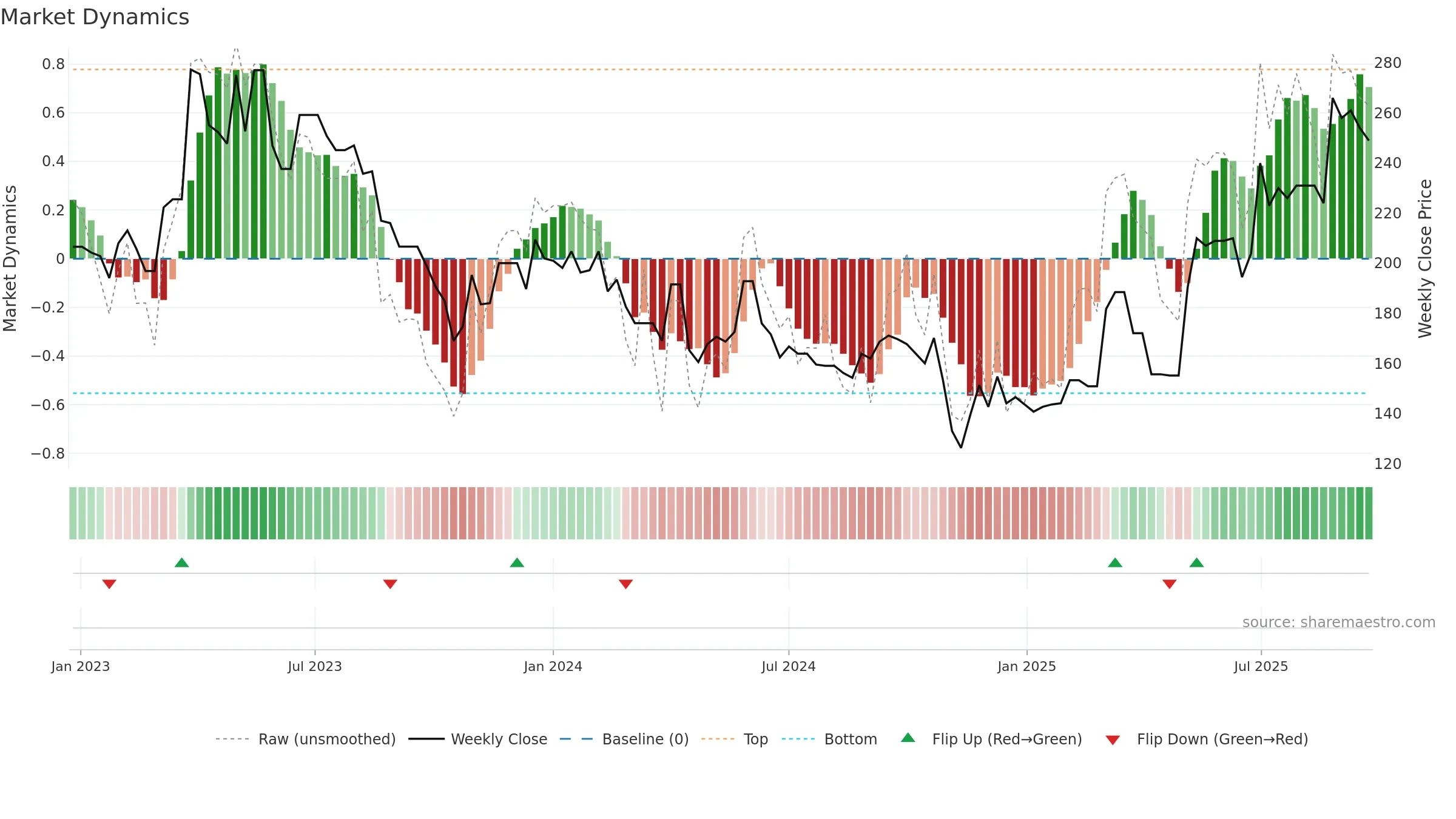Click the Jan 2025 axis label
Screen dimensions: 1456x819
1026,666
